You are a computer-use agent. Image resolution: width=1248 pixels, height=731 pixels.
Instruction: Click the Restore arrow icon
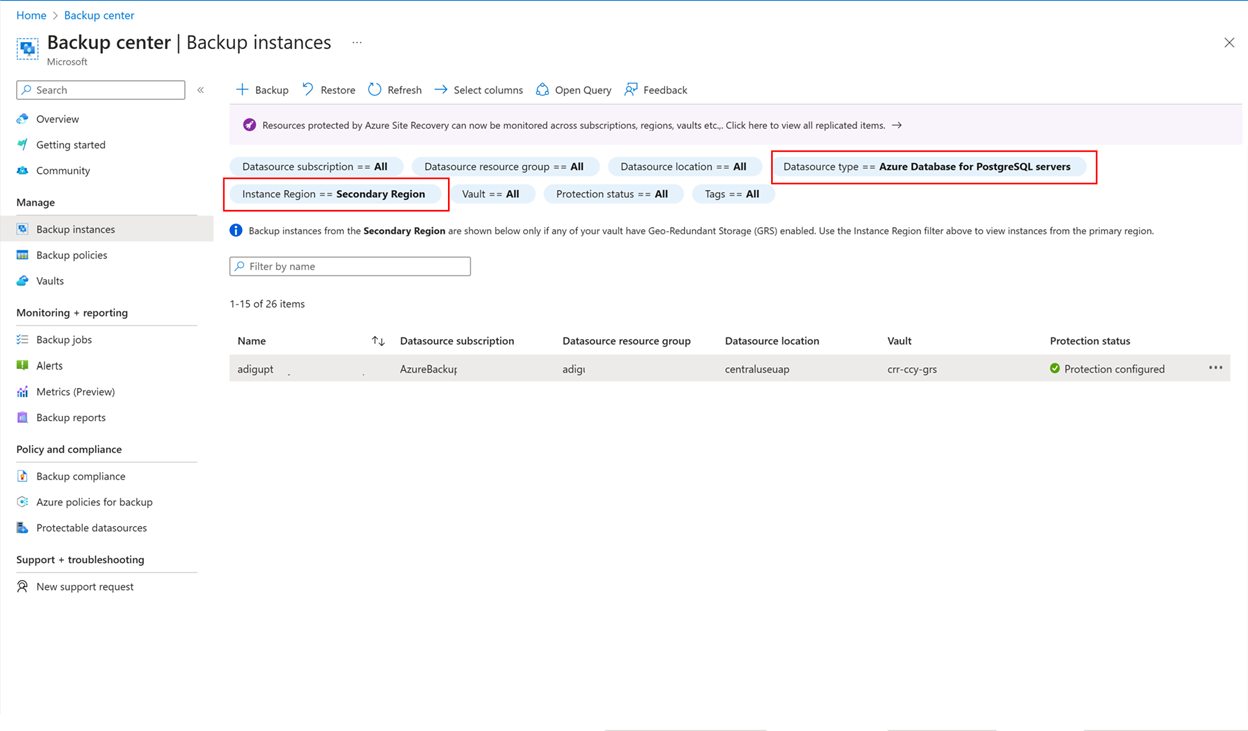[x=308, y=90]
